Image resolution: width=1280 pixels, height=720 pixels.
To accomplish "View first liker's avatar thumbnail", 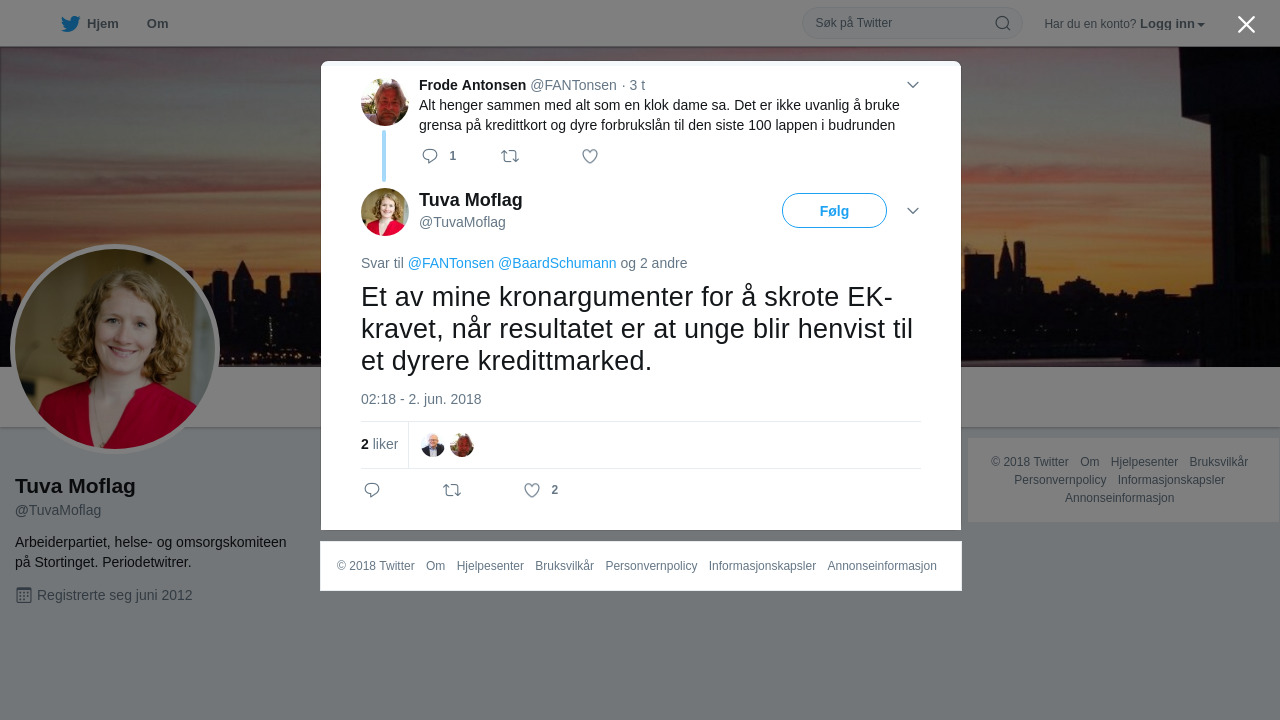I will point(433,445).
